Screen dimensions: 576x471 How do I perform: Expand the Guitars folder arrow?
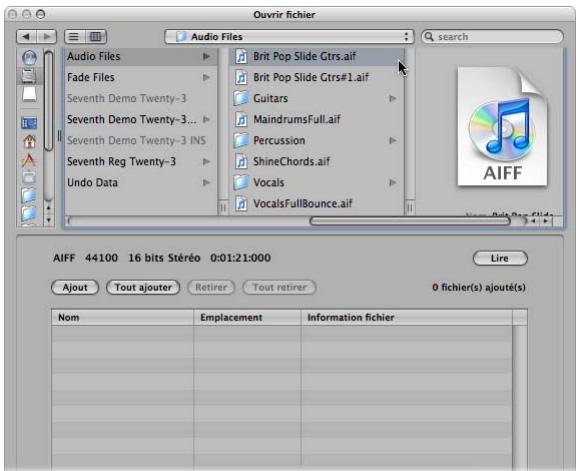[x=393, y=98]
